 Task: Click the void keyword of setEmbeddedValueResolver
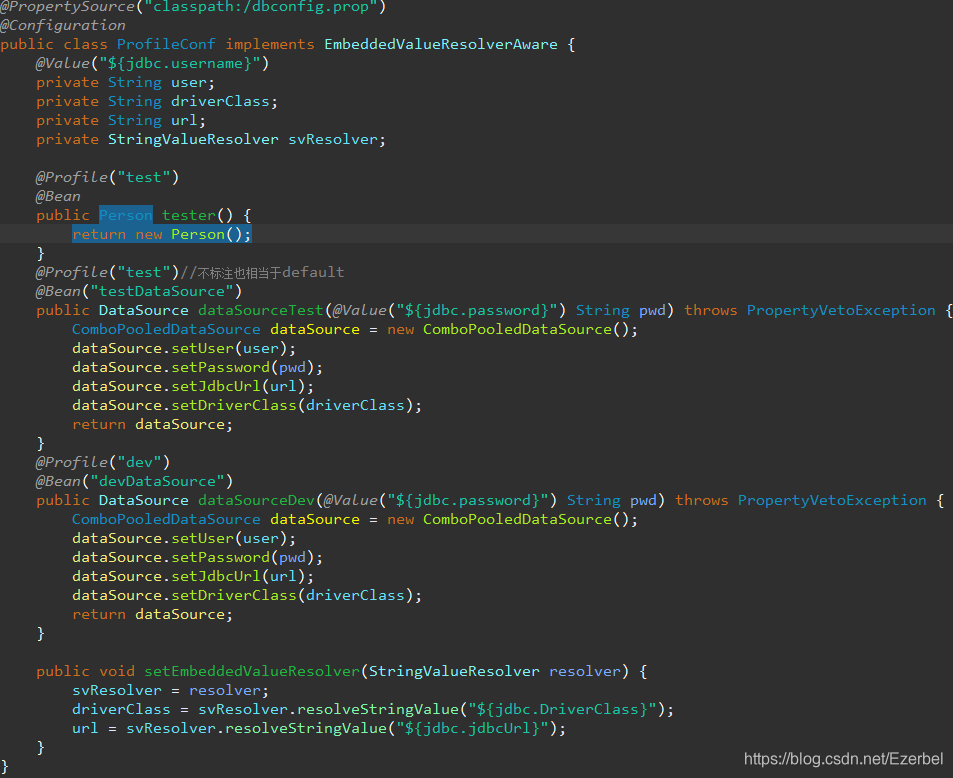[117, 672]
